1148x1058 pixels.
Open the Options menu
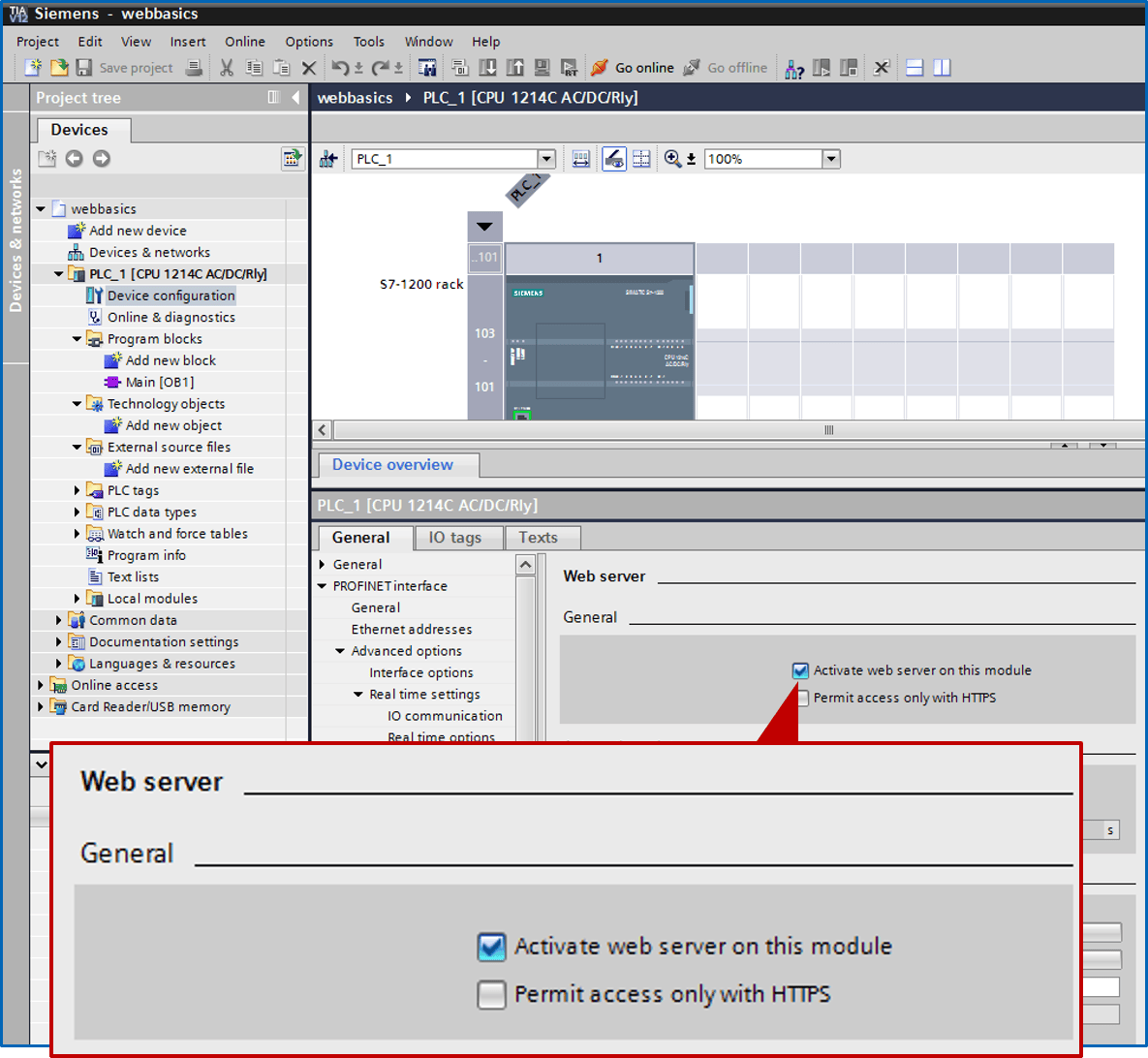click(309, 42)
